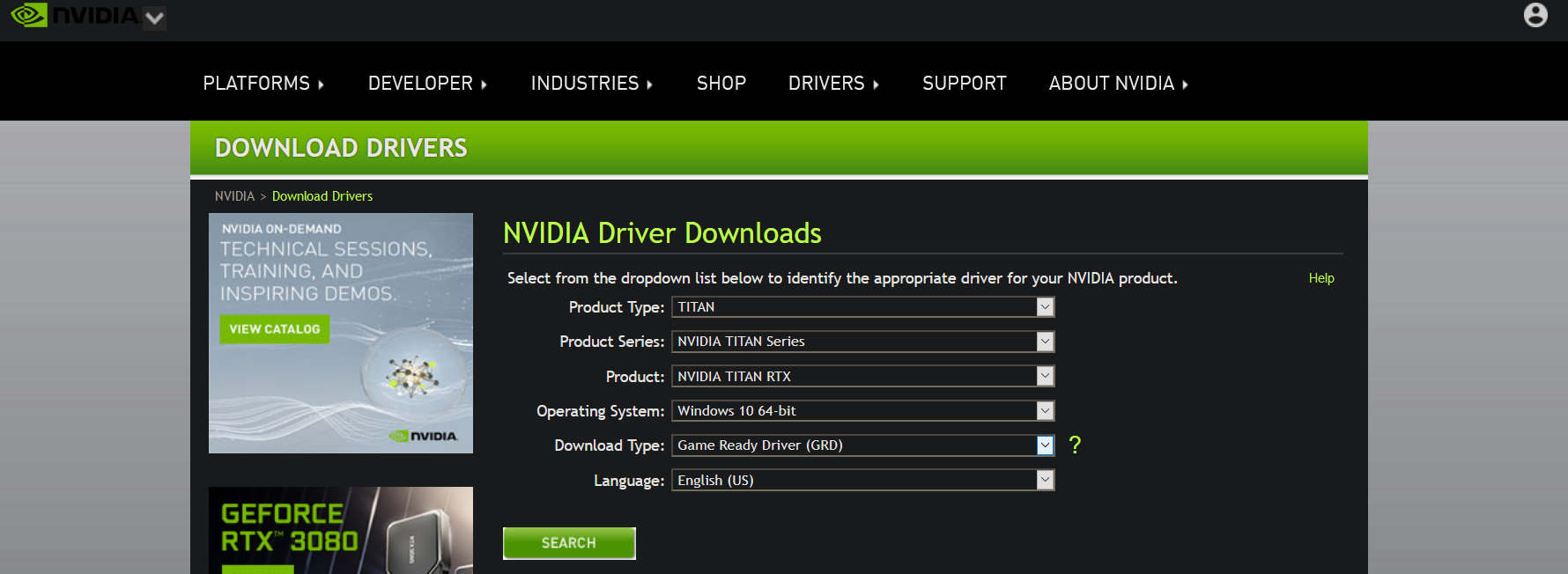Click the Download Drivers breadcrumb link
This screenshot has height=574, width=1568.
[322, 196]
